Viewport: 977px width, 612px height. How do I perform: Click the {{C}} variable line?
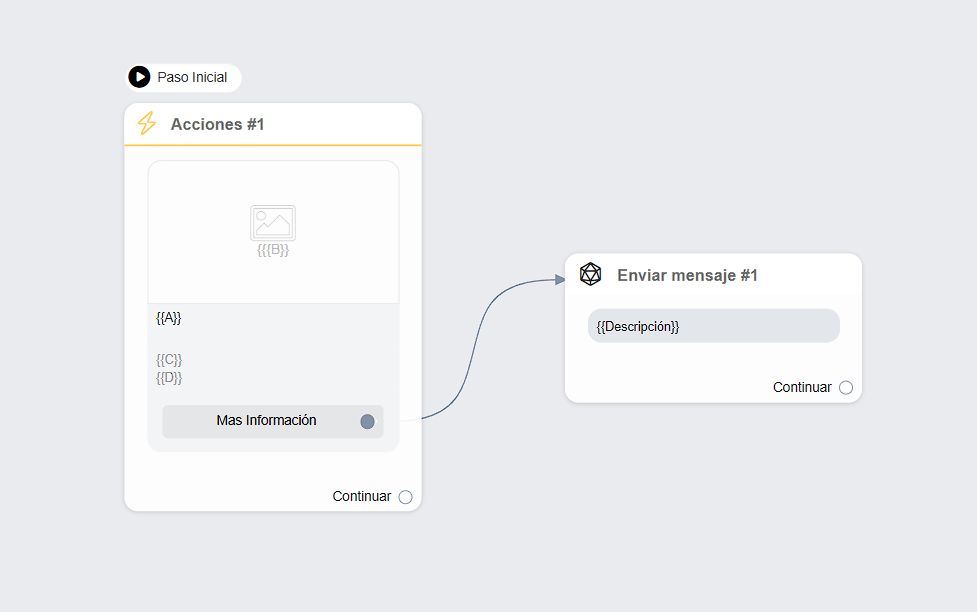[169, 359]
